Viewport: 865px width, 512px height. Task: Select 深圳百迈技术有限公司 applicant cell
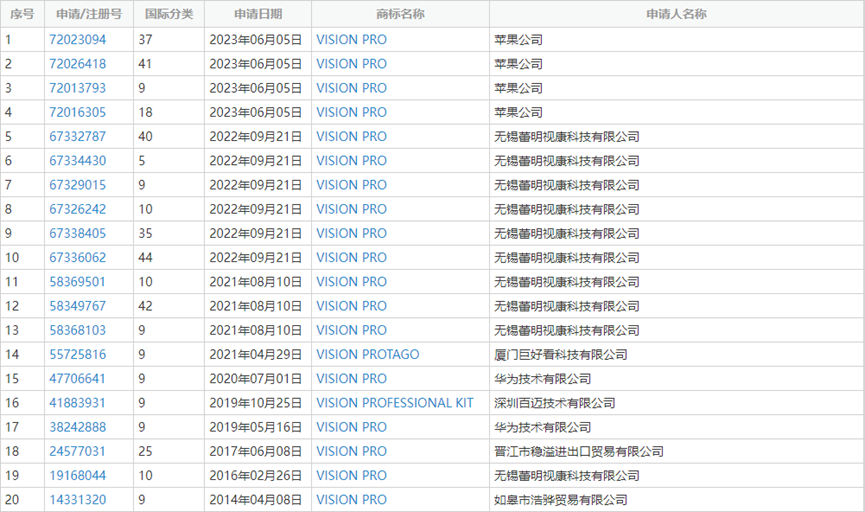[554, 403]
